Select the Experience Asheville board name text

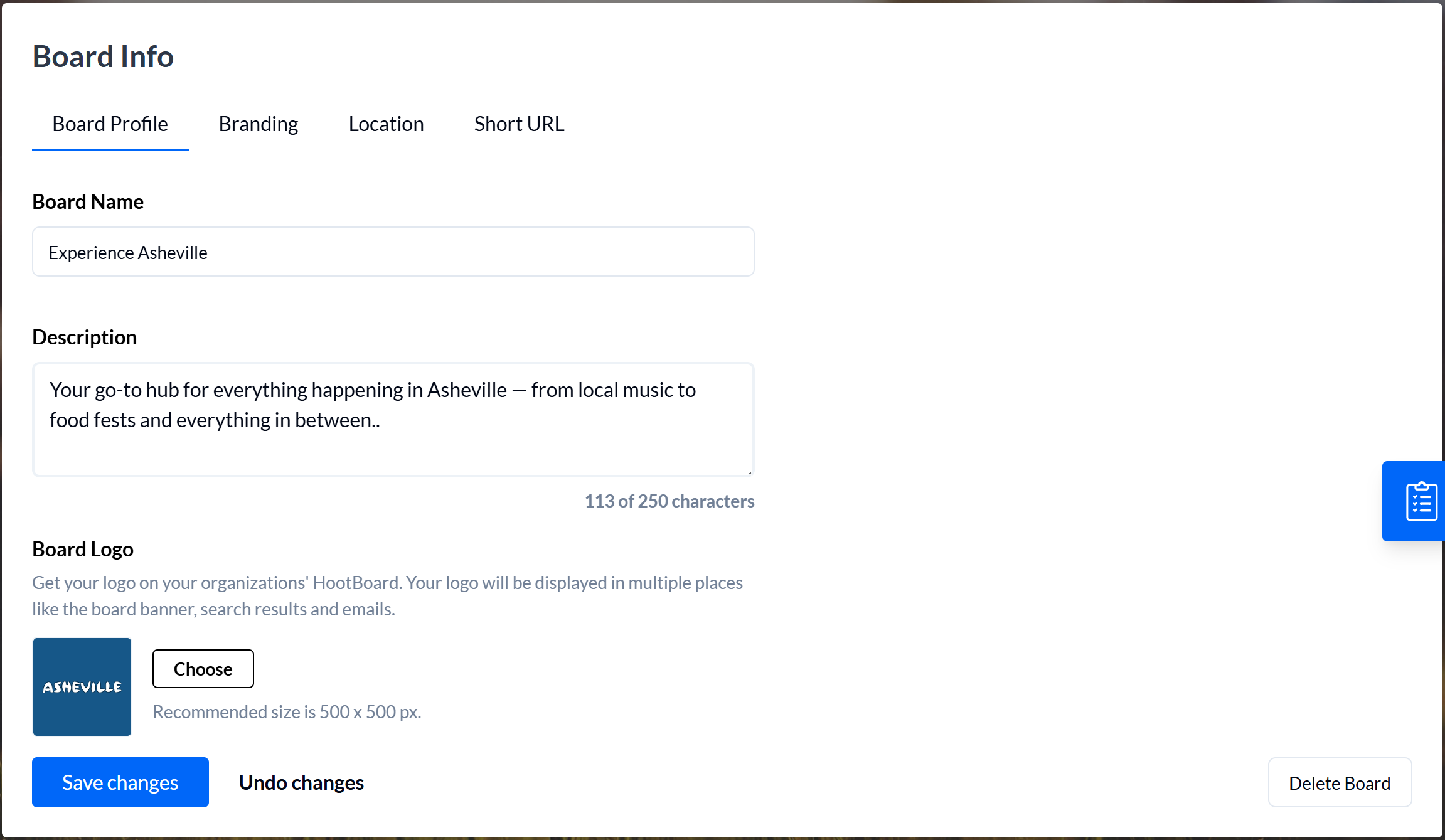(128, 252)
